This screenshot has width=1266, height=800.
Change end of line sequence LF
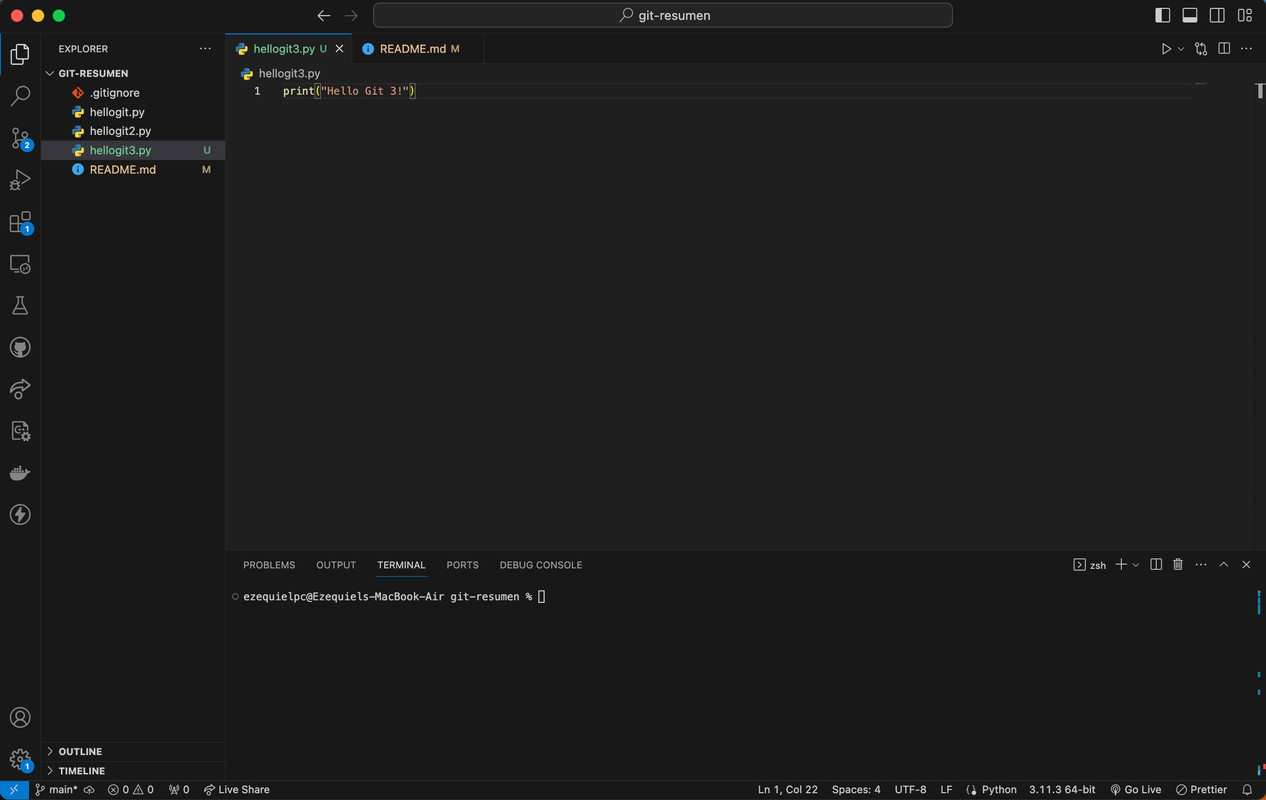946,789
